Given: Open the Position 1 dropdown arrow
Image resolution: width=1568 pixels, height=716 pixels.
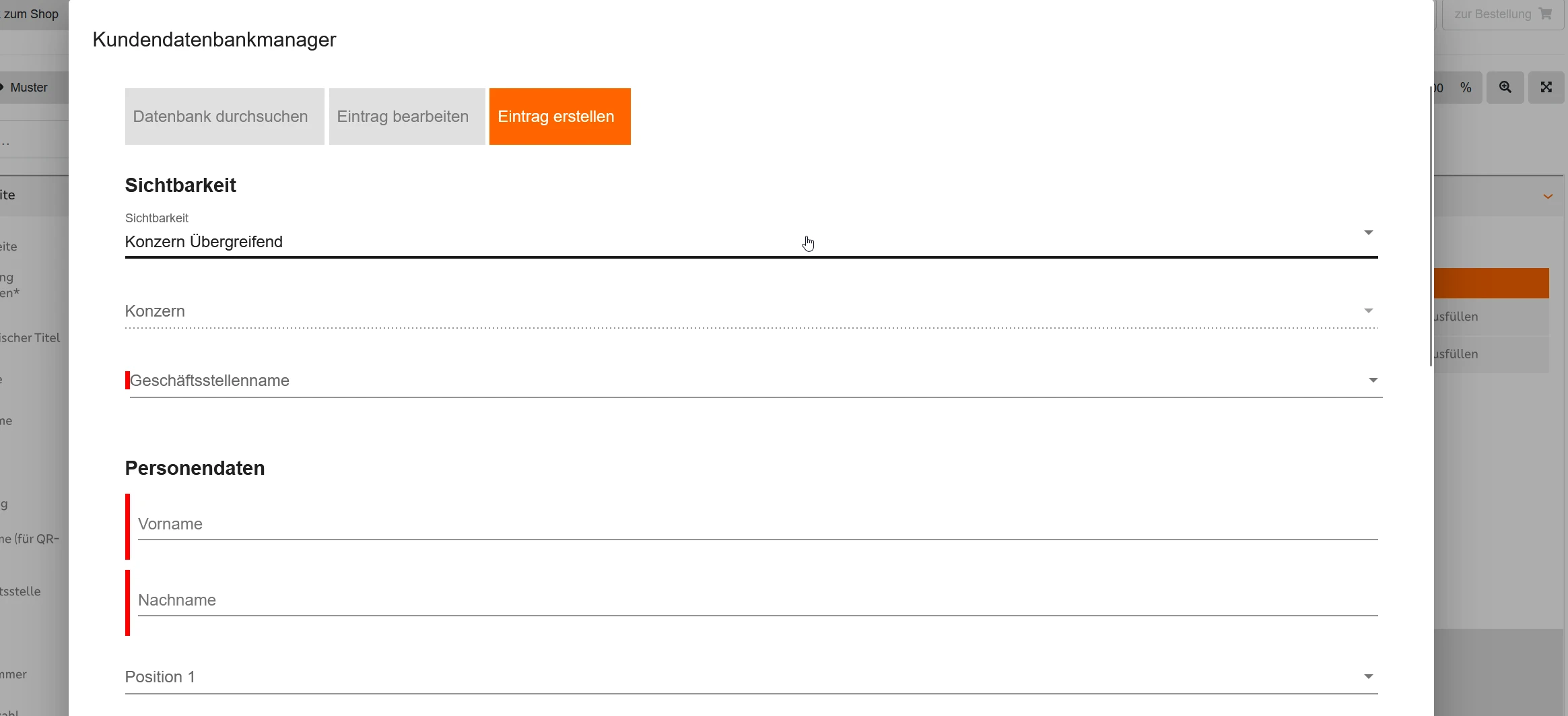Looking at the screenshot, I should (1368, 677).
